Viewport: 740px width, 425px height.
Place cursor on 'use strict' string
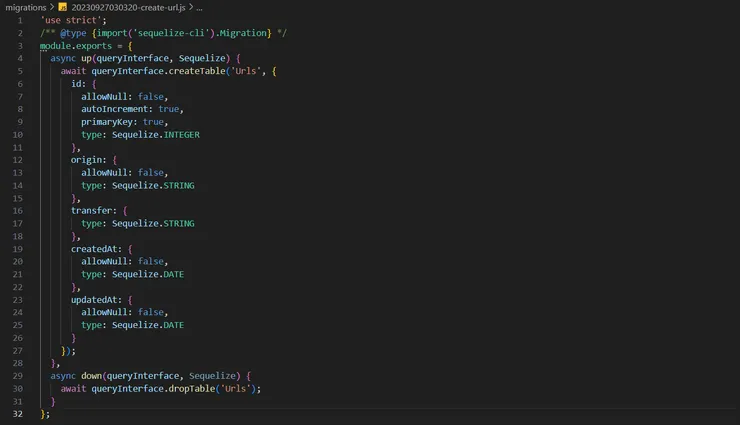[x=73, y=20]
